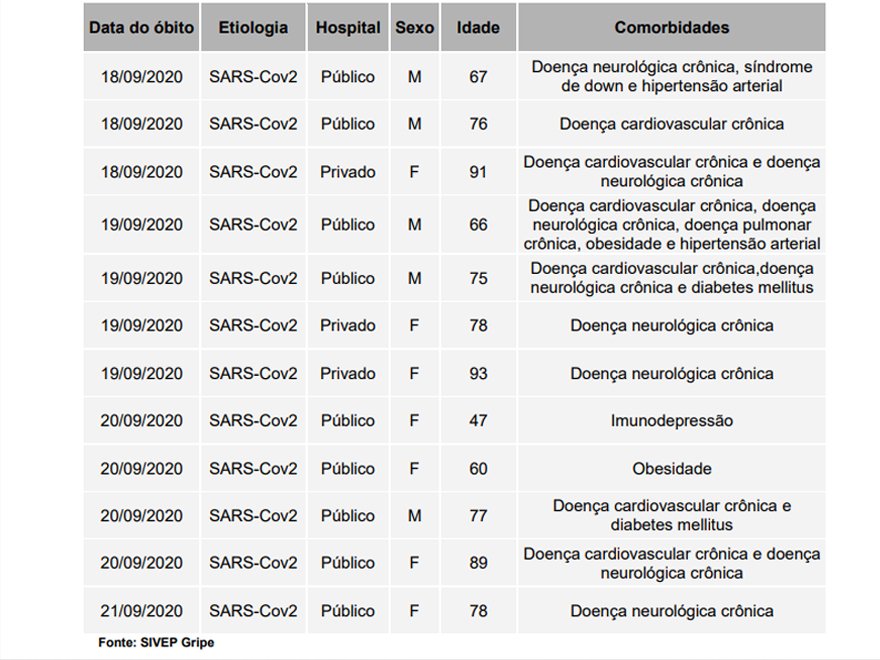This screenshot has height=660, width=880.
Task: Click the 'Etiologia' column header
Action: [x=253, y=28]
